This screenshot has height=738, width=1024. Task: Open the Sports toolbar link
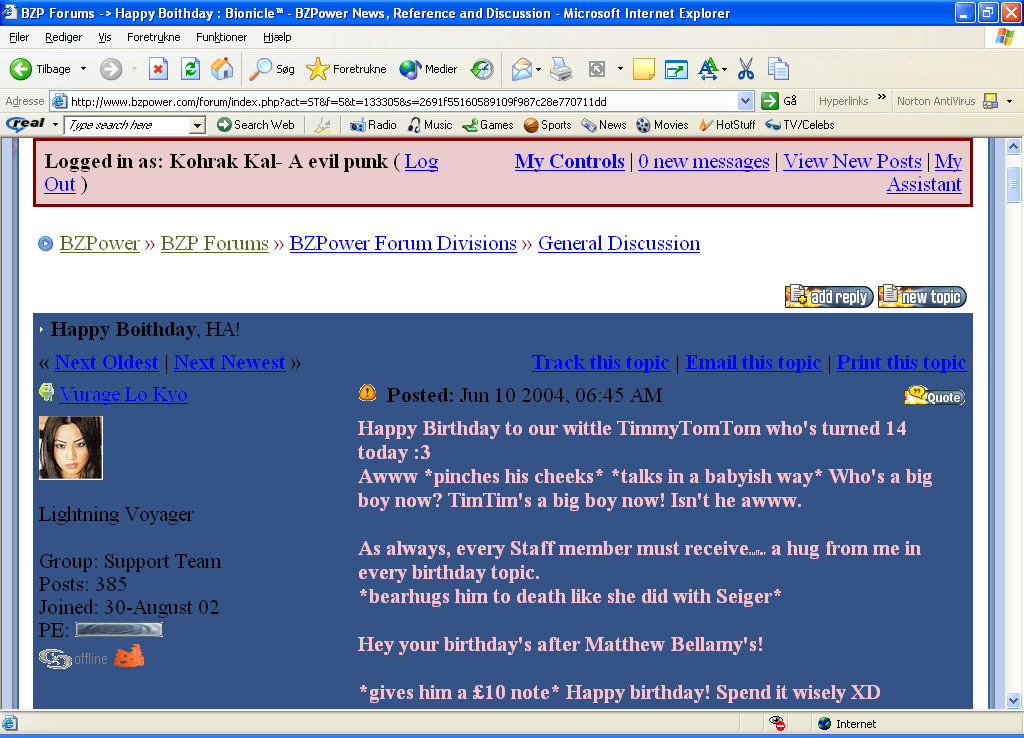[x=548, y=125]
